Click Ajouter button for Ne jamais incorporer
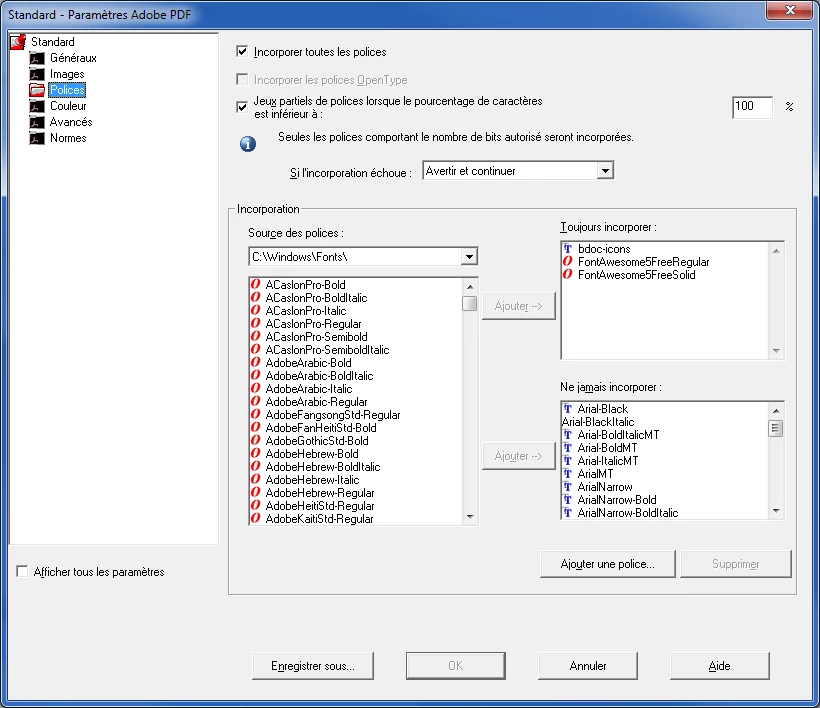 click(x=518, y=456)
